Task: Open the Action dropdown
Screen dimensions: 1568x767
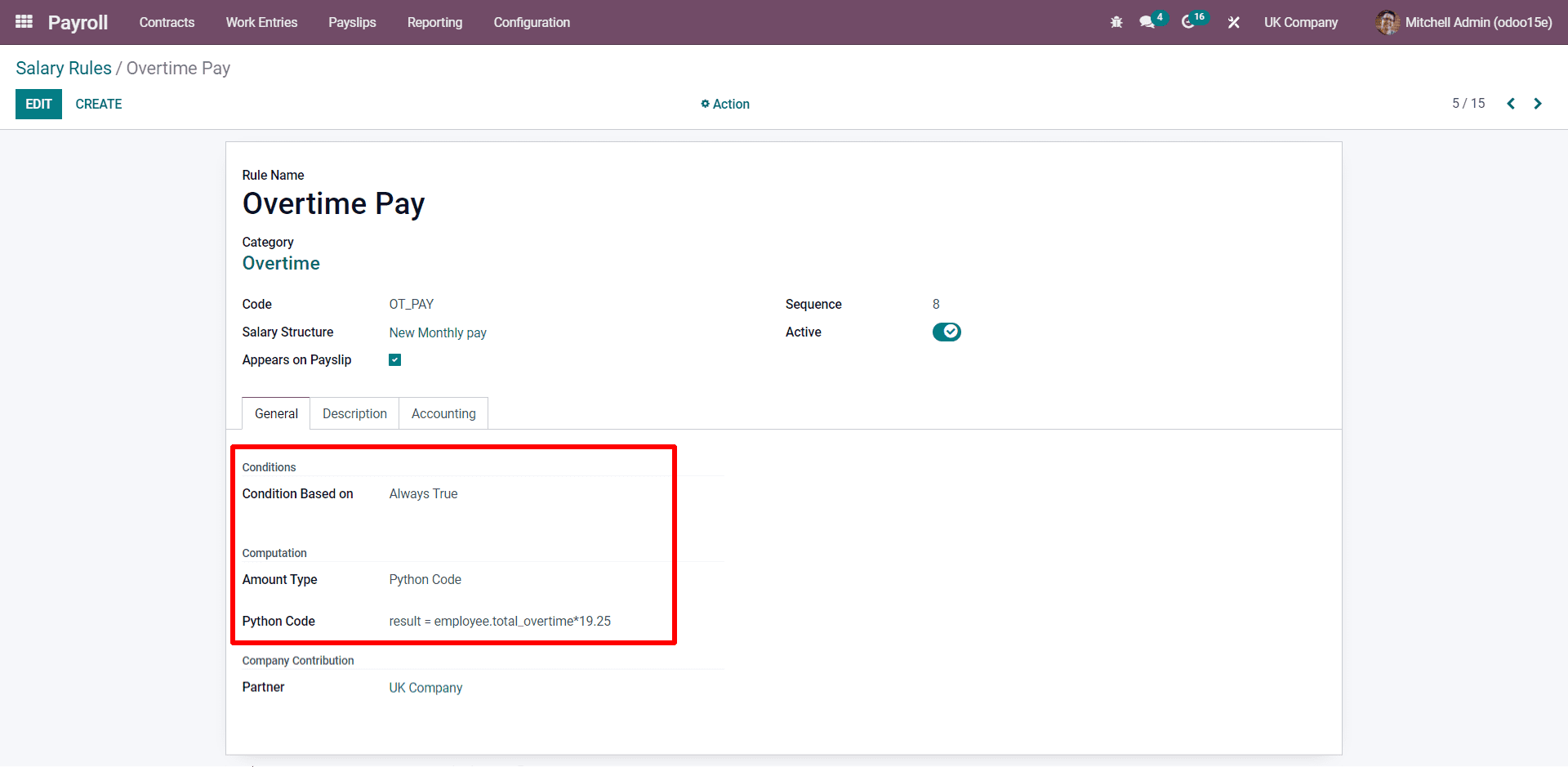Action: pyautogui.click(x=725, y=104)
